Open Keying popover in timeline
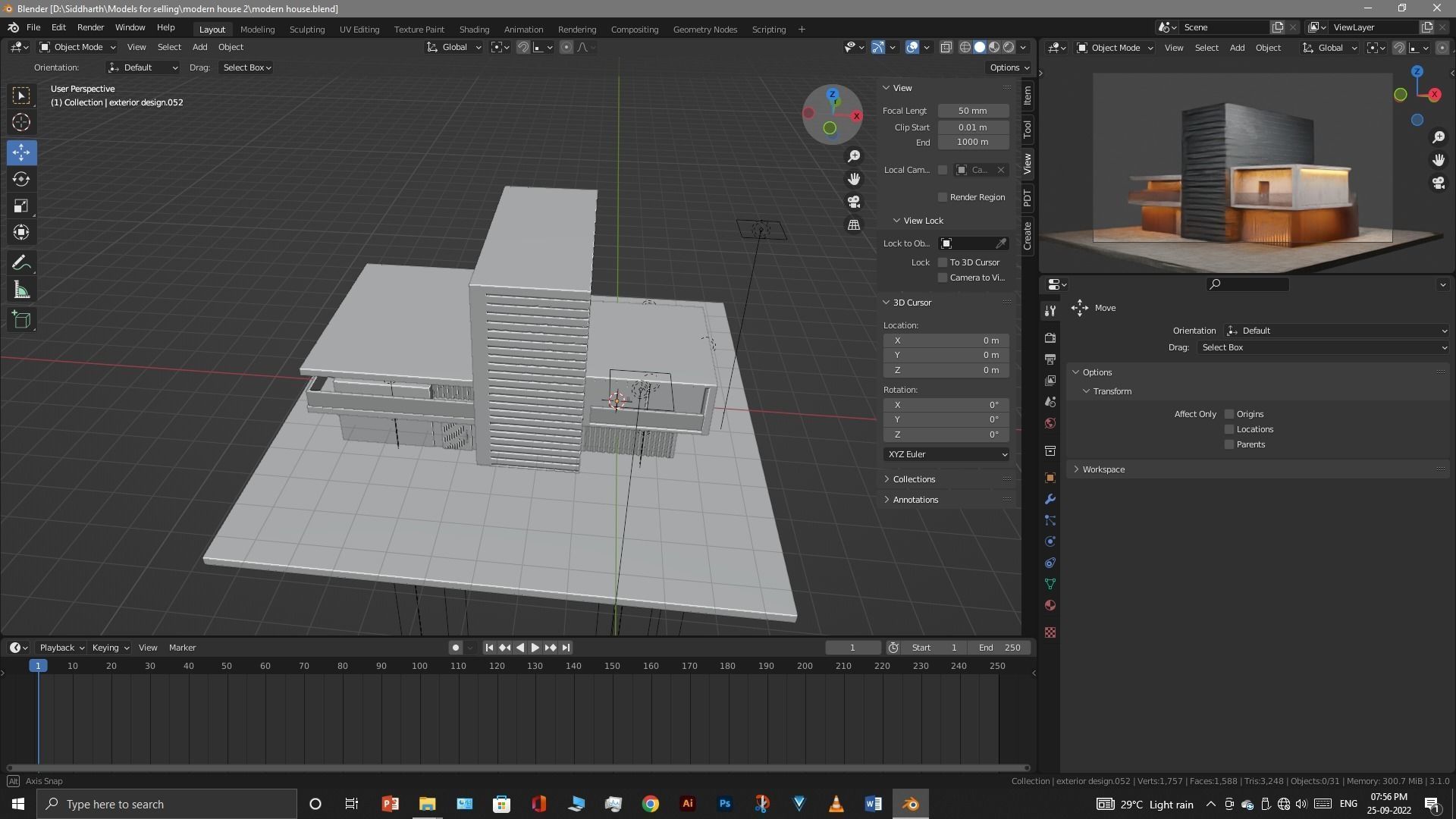Viewport: 1456px width, 819px height. [x=110, y=648]
